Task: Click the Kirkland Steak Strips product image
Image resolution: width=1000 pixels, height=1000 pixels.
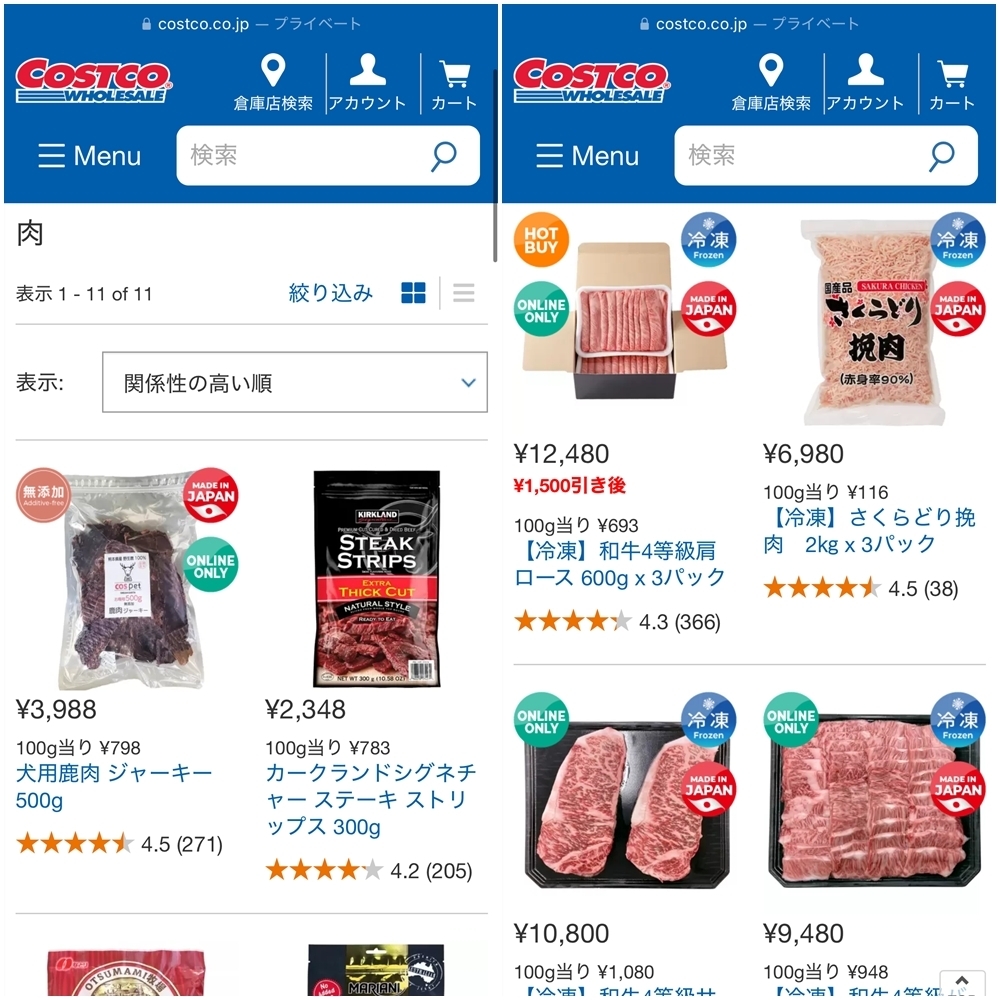Action: [x=376, y=579]
